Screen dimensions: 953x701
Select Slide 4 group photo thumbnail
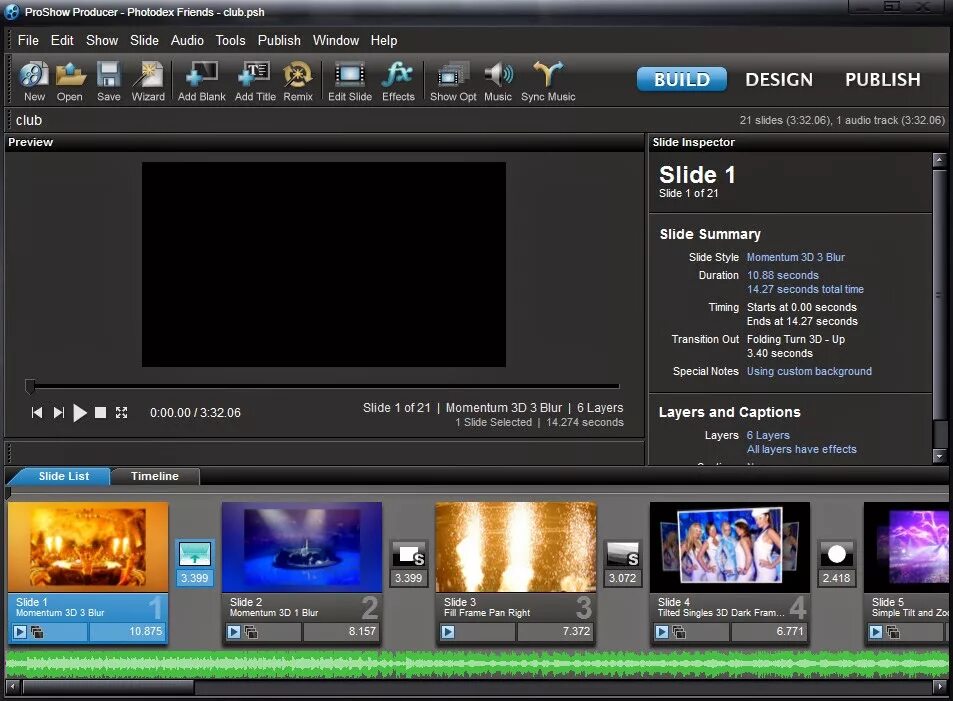[x=730, y=547]
